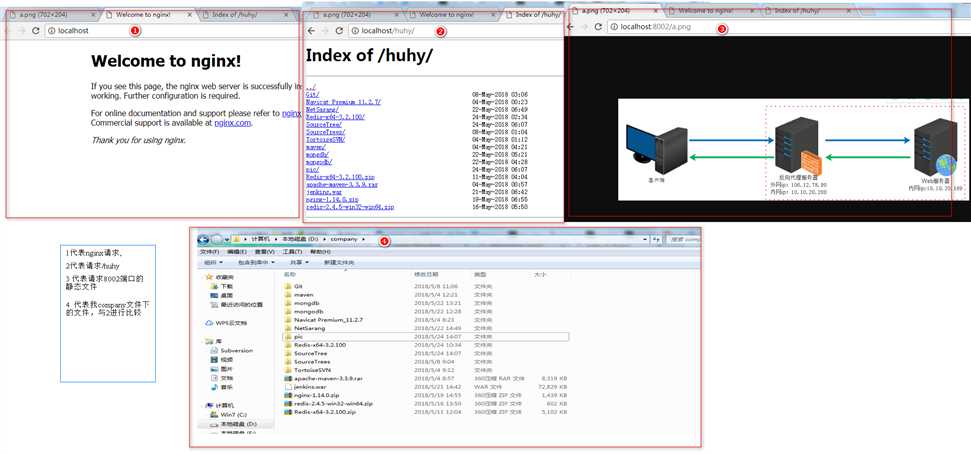Click the 音乐 music library icon
The height and width of the screenshot is (454, 971).
click(x=214, y=387)
